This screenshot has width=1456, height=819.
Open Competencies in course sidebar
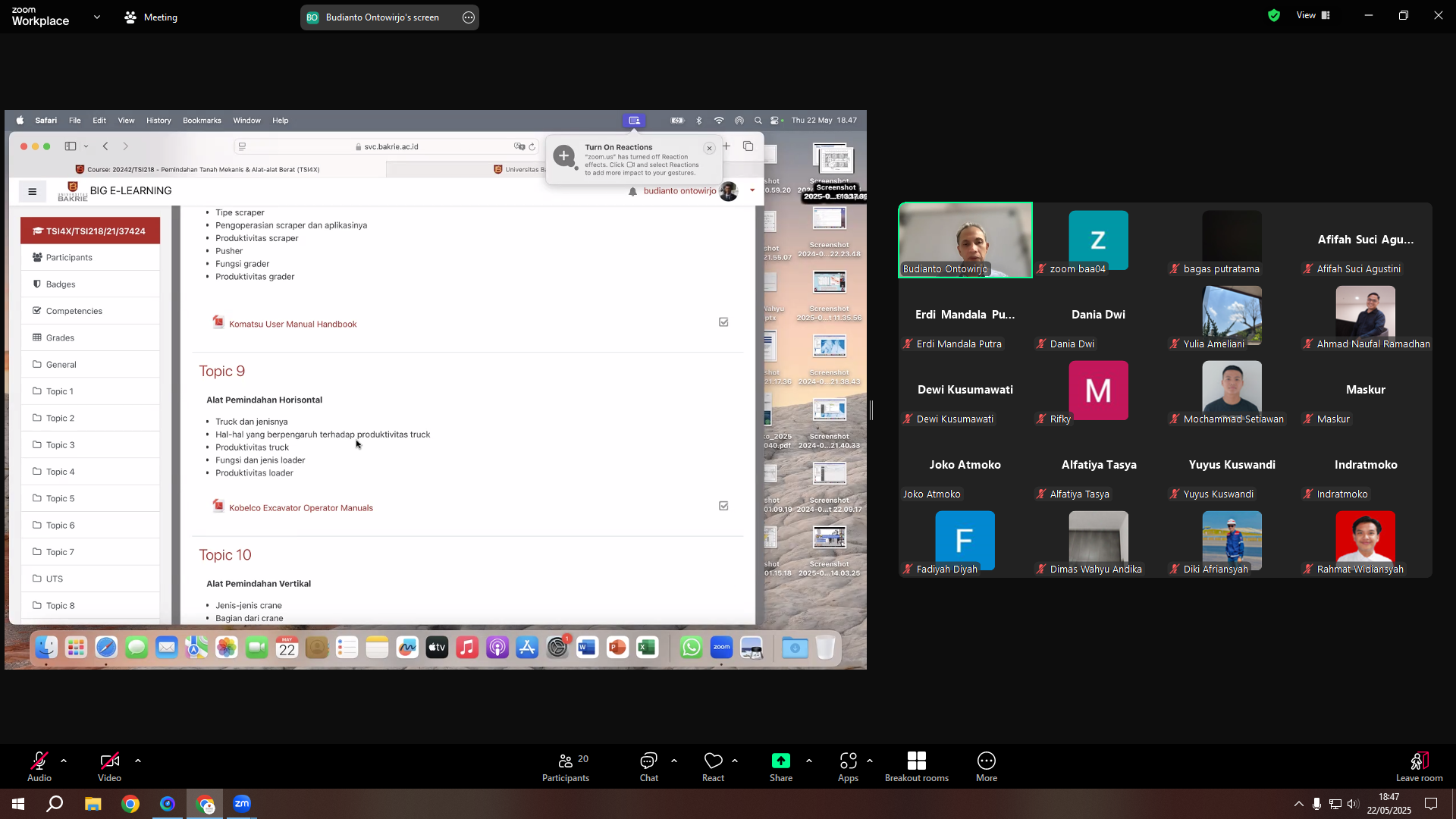click(90, 311)
